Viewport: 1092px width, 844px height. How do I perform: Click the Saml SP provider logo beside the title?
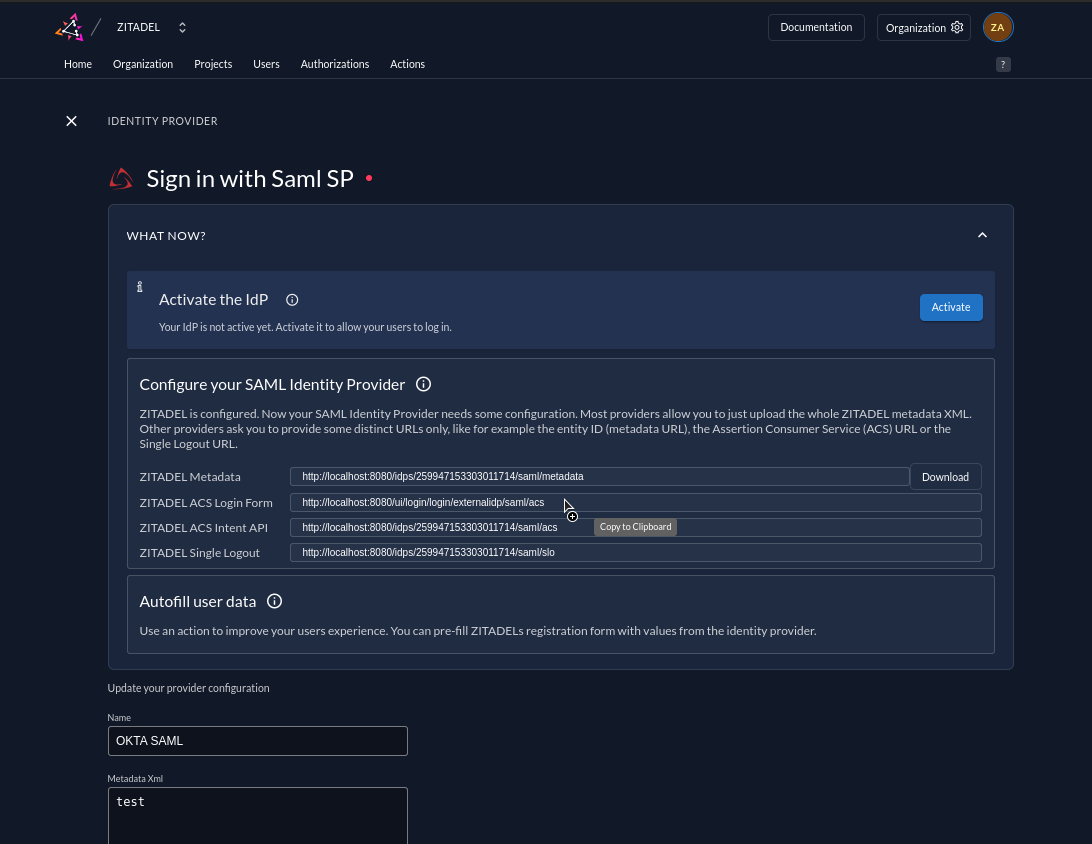point(121,178)
